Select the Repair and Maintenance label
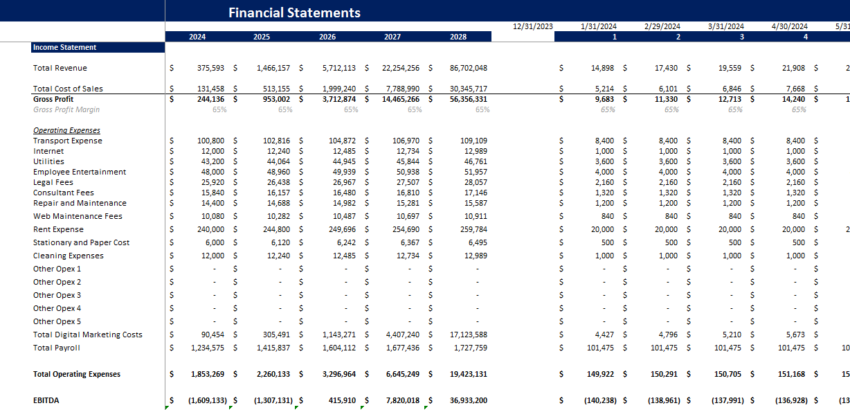Screen dimensions: 850x410 click(x=80, y=203)
